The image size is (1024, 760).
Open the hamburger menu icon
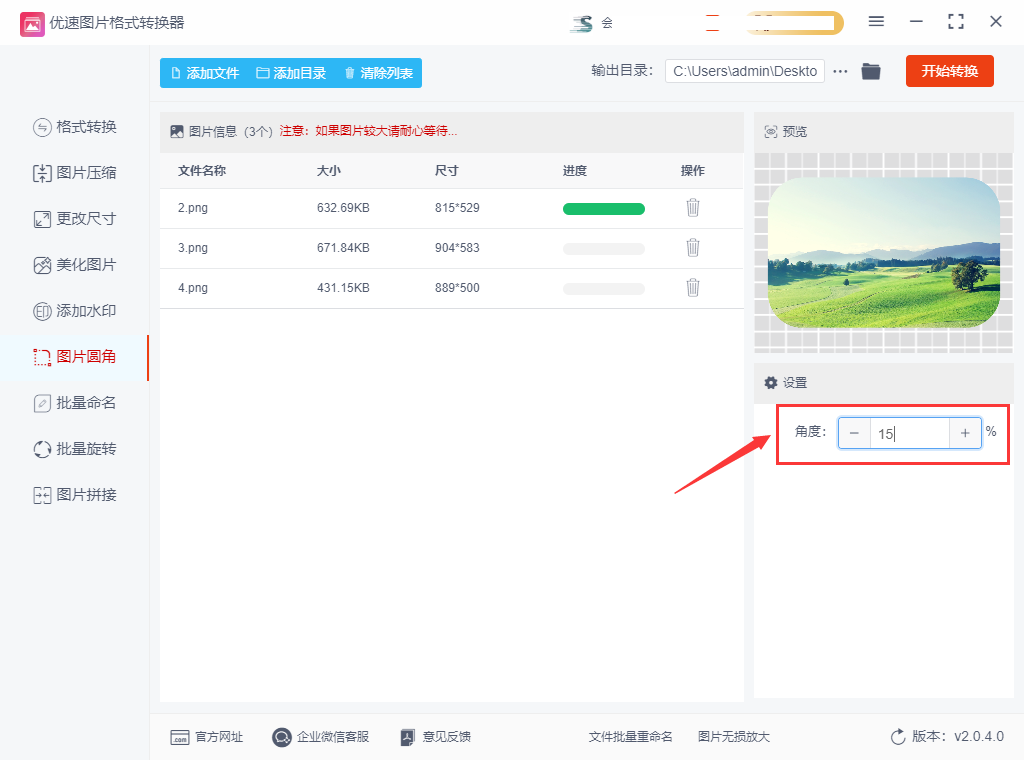(x=876, y=22)
